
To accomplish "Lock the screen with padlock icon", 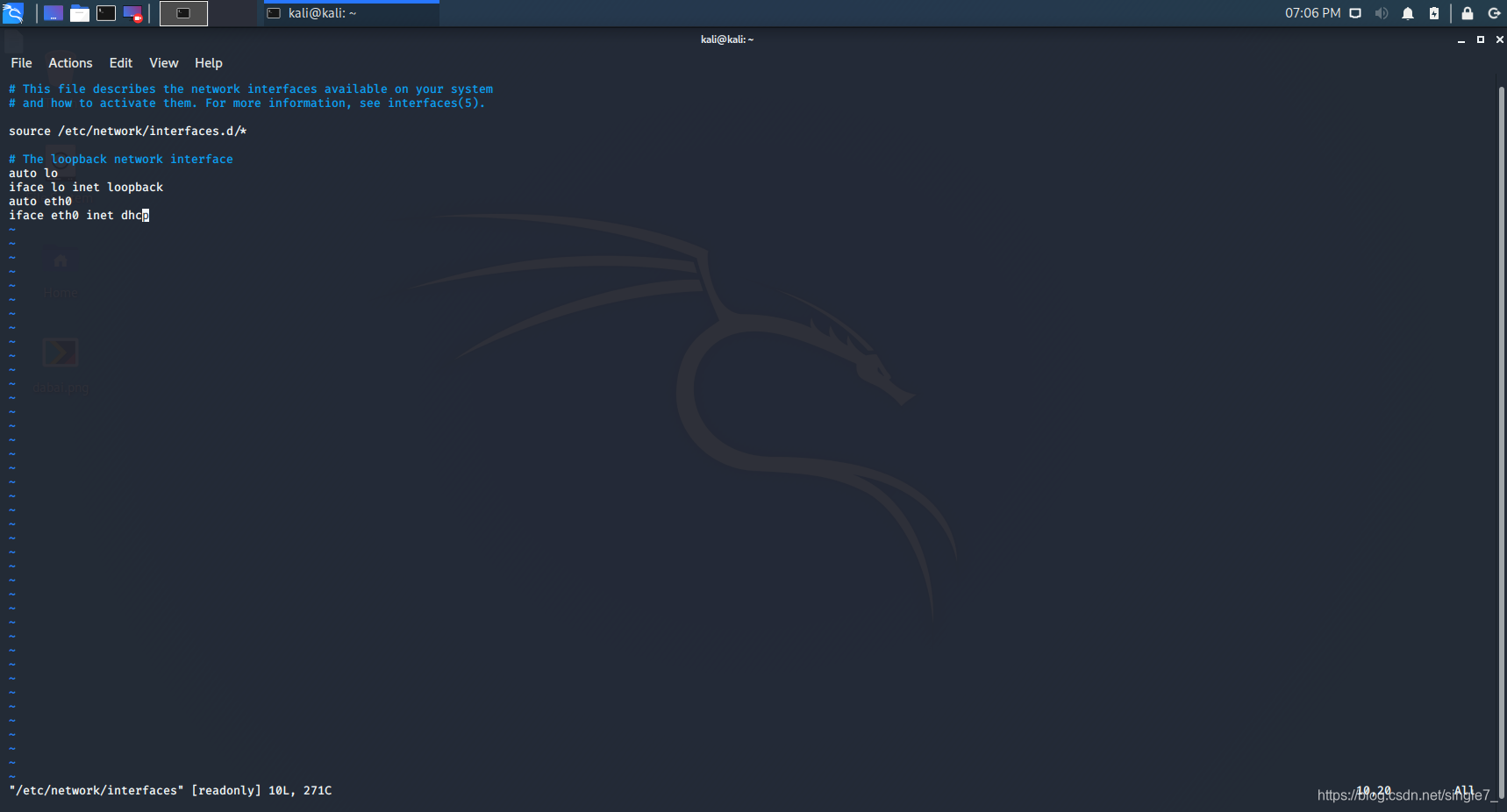I will [x=1468, y=13].
